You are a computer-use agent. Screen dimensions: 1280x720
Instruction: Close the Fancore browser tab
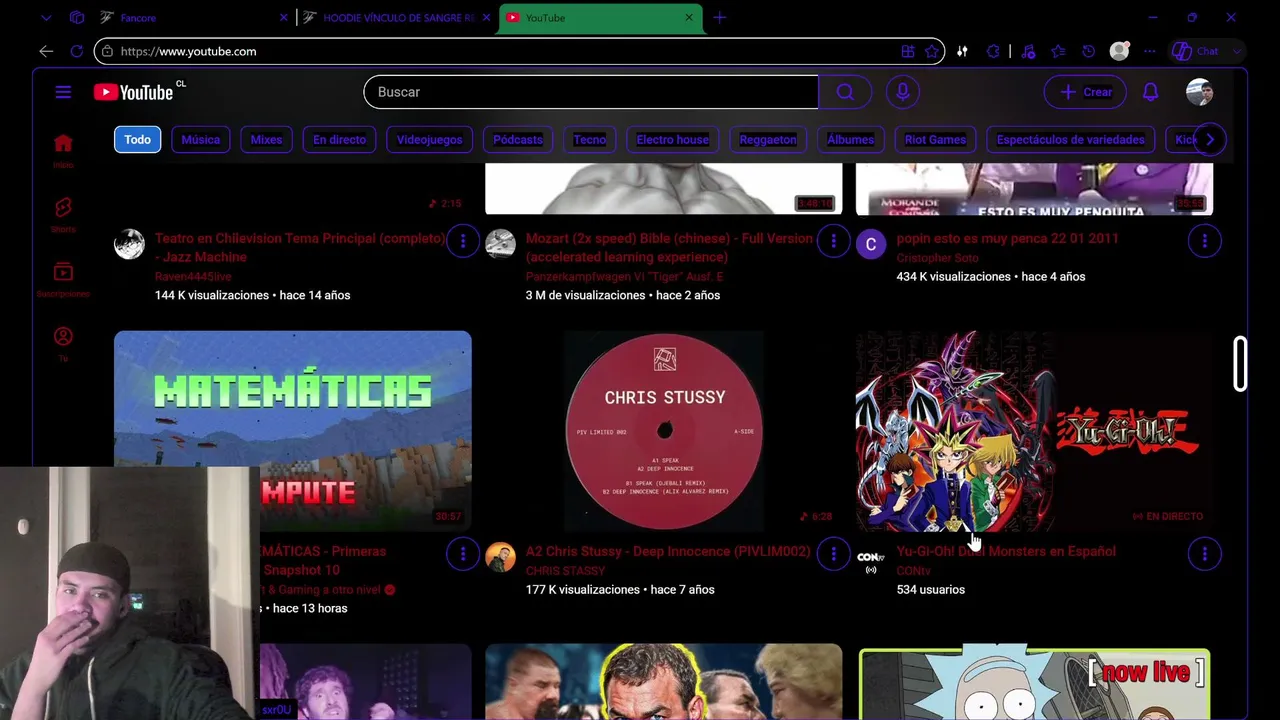(283, 18)
